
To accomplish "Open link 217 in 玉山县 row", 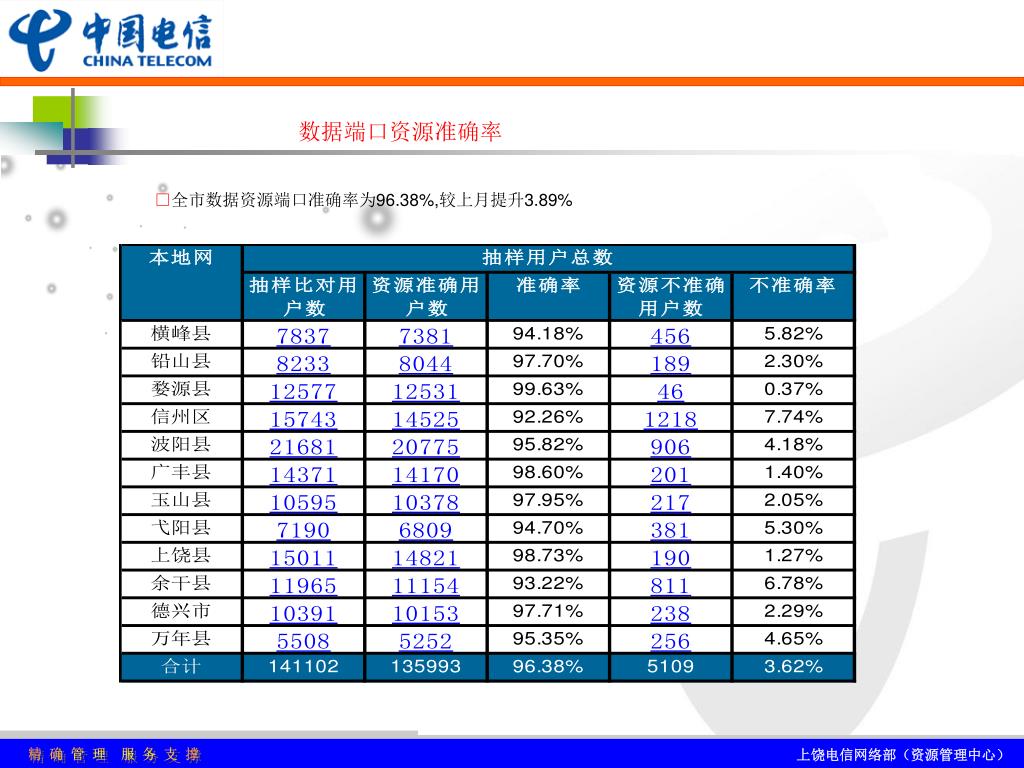I will 670,502.
